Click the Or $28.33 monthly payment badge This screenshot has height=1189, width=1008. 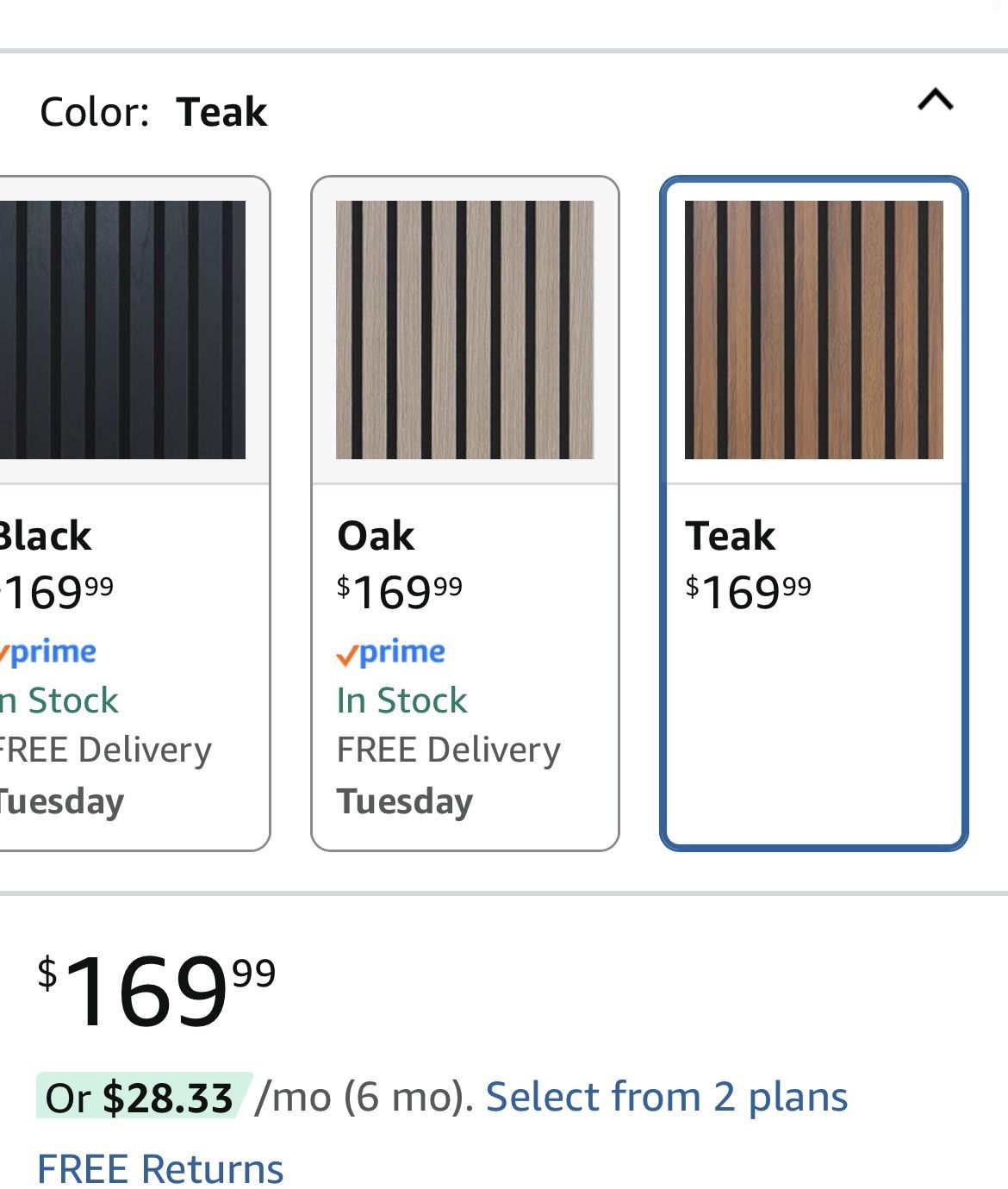[x=140, y=1097]
